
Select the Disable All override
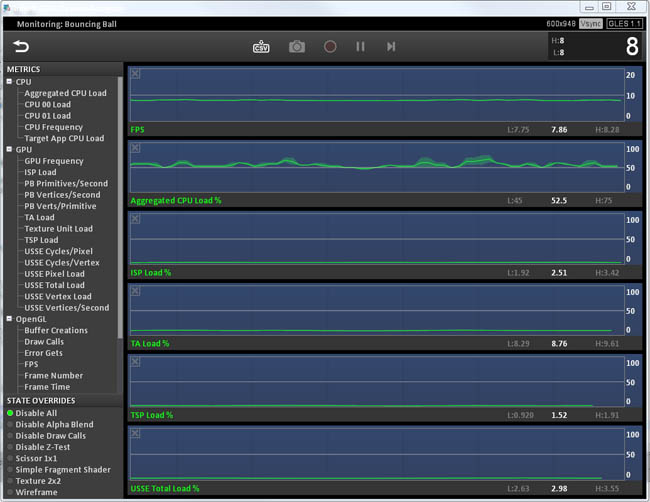(x=36, y=413)
